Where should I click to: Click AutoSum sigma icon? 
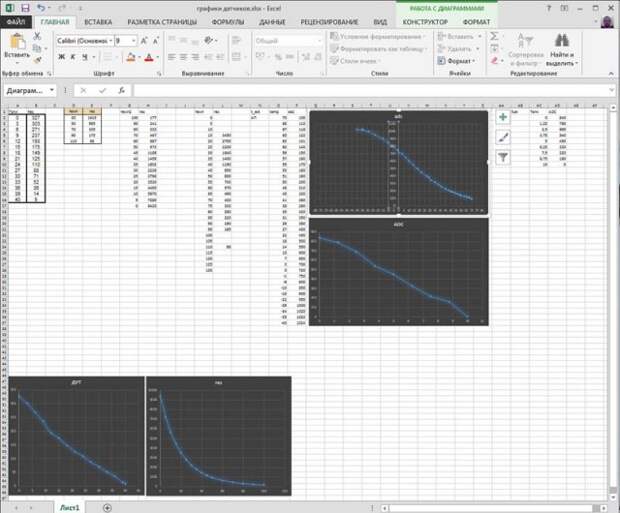(494, 36)
